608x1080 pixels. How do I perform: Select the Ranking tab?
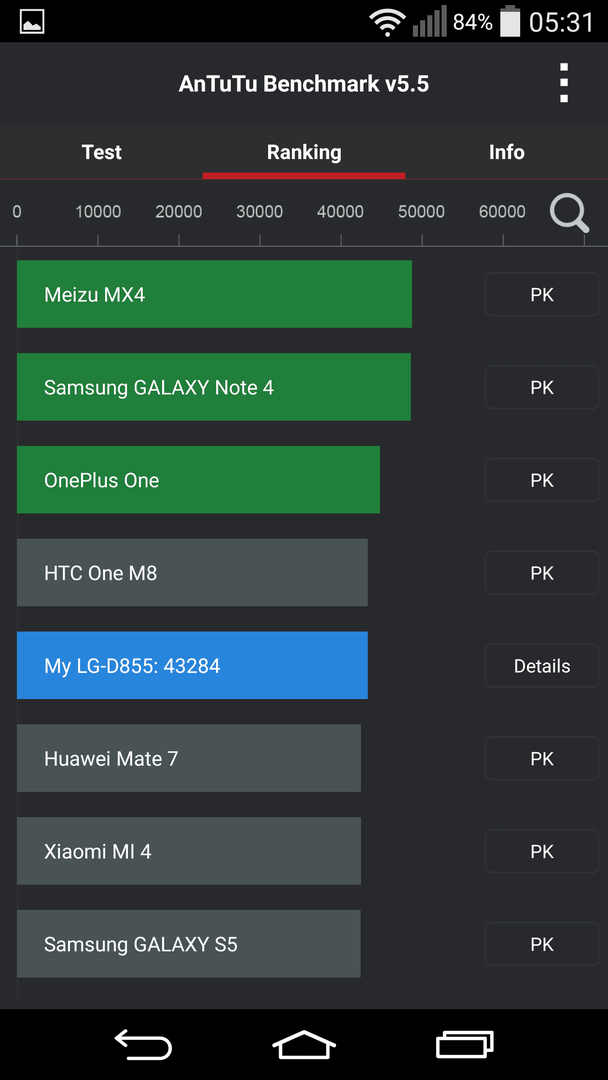[x=304, y=152]
